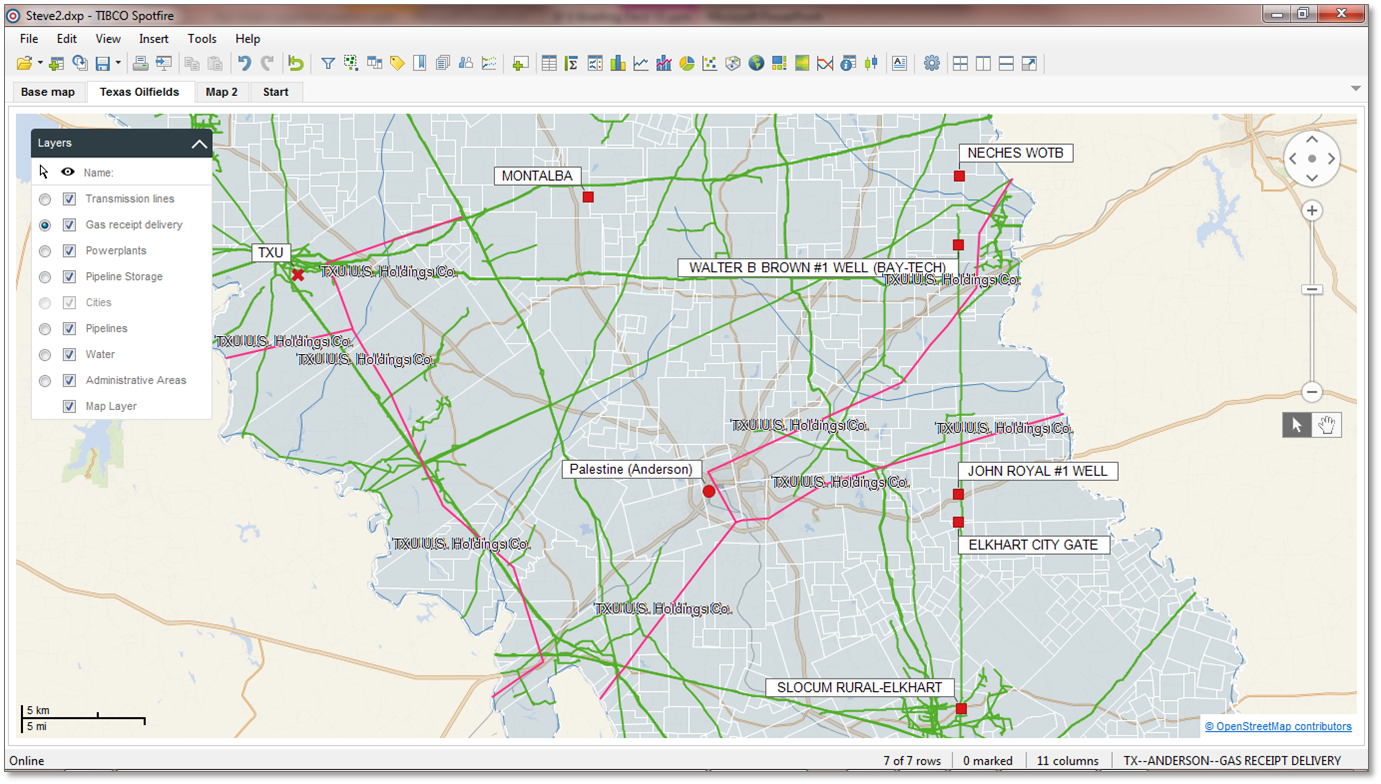Toggle Transmission lines layer visibility checkbox
Viewport: 1381px width, 784px height.
point(69,199)
